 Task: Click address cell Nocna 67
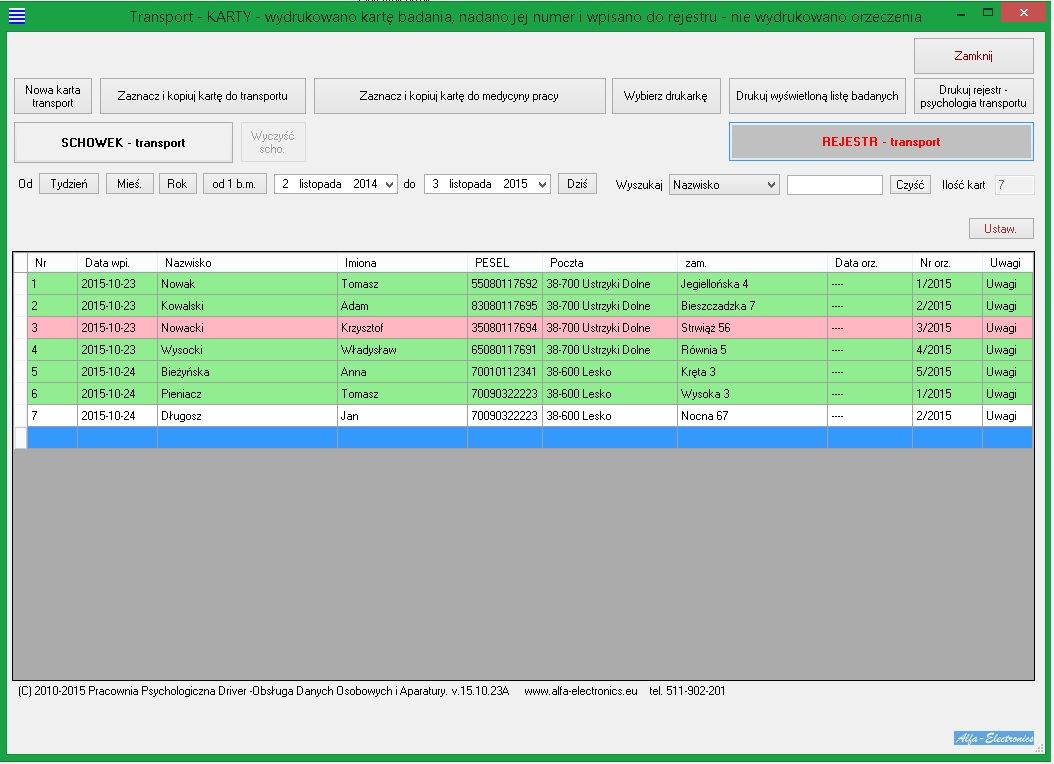click(752, 416)
